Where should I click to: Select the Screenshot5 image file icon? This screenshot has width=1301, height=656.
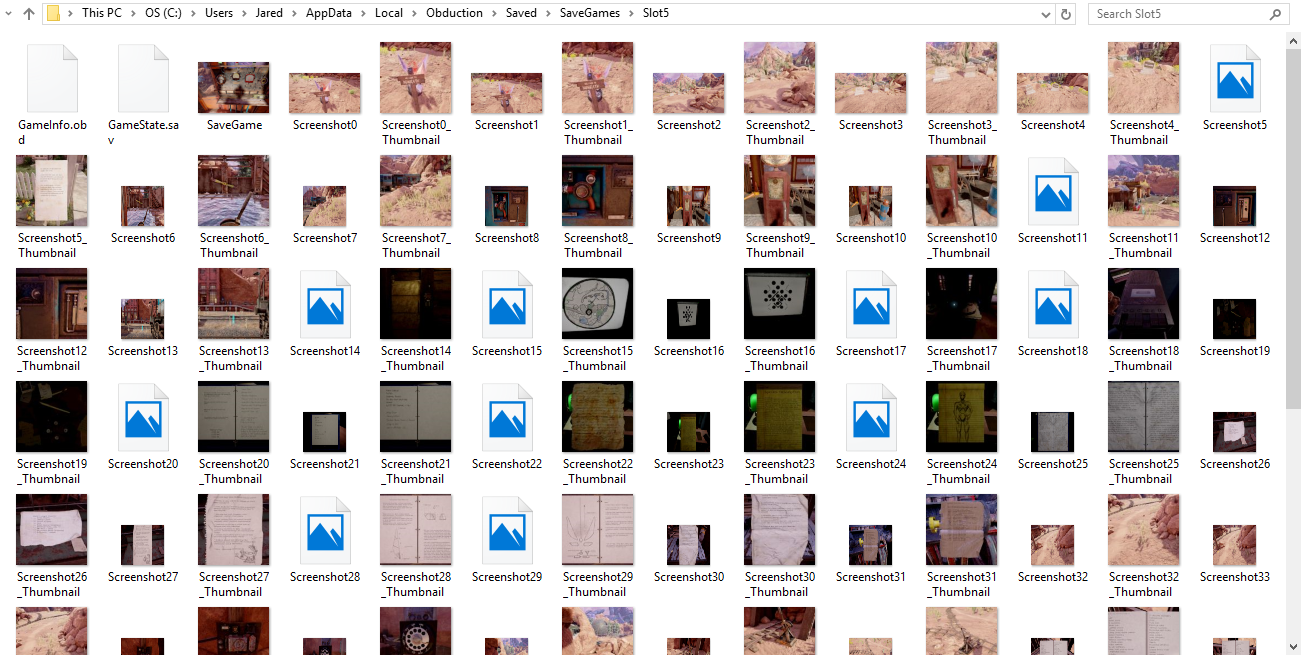[x=1234, y=79]
